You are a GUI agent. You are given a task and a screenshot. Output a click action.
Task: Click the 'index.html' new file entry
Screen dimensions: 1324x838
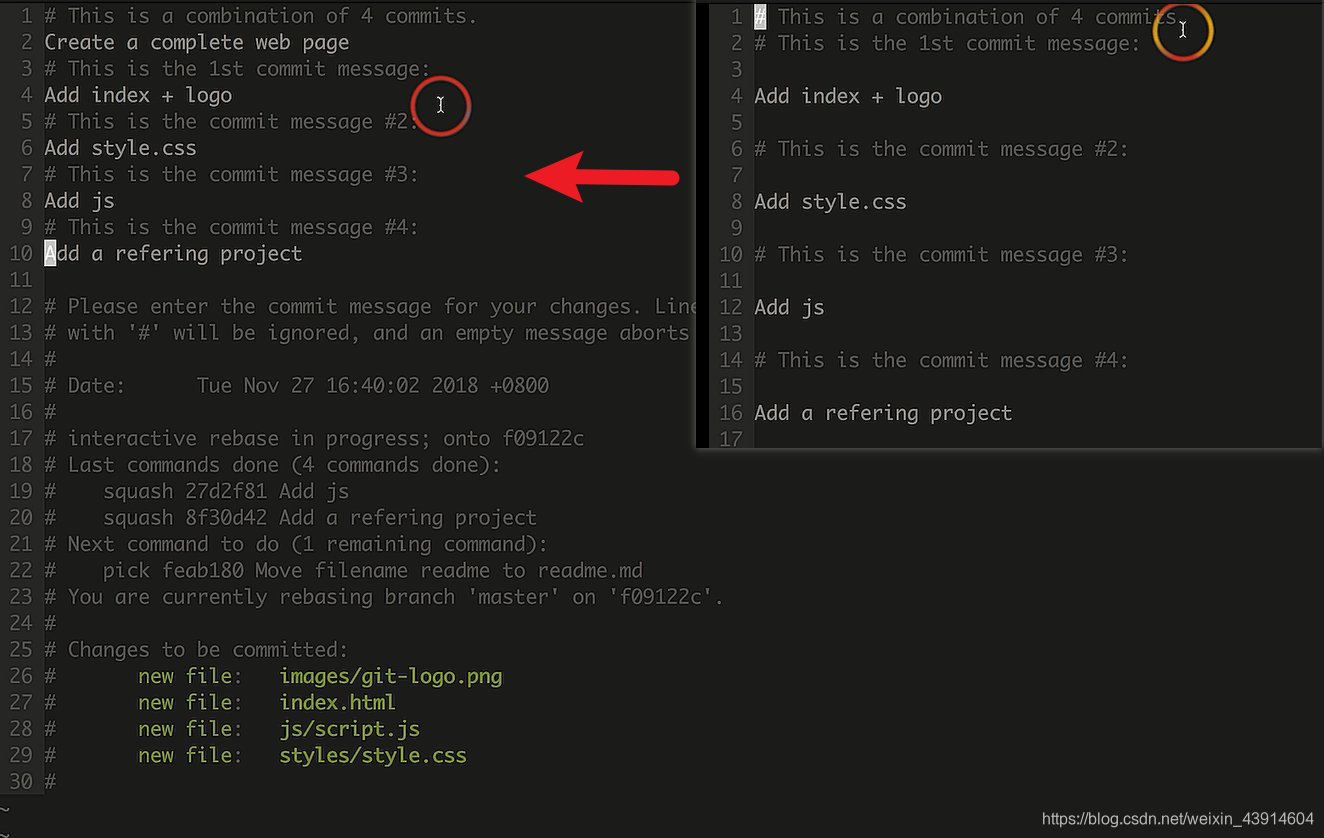[x=338, y=703]
